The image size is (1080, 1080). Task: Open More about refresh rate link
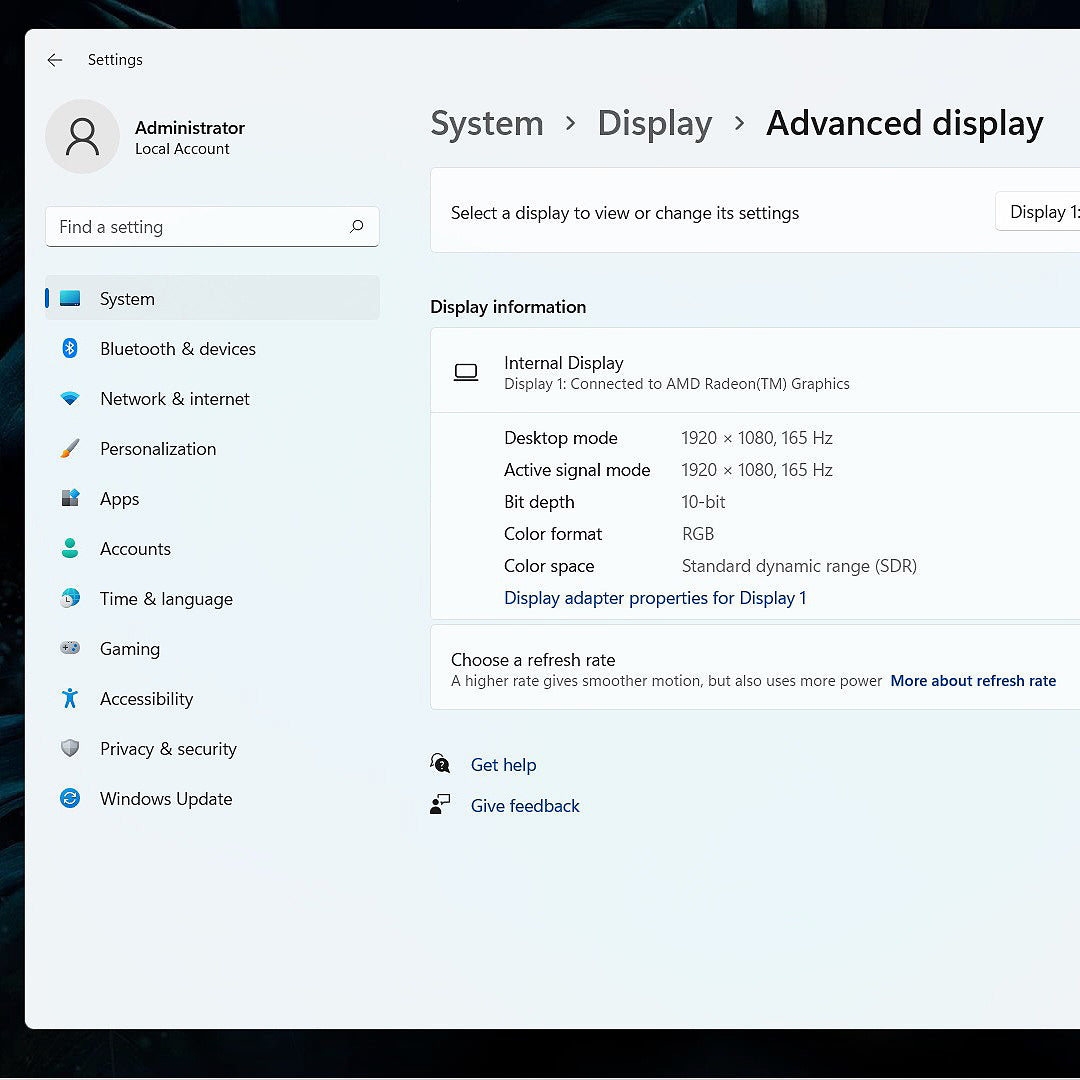click(973, 681)
